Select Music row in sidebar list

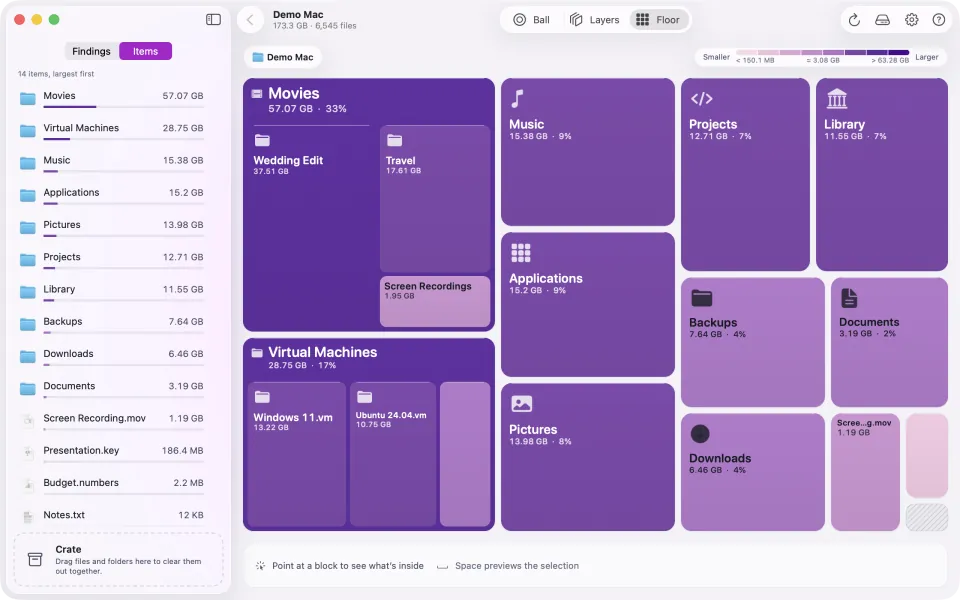(111, 162)
